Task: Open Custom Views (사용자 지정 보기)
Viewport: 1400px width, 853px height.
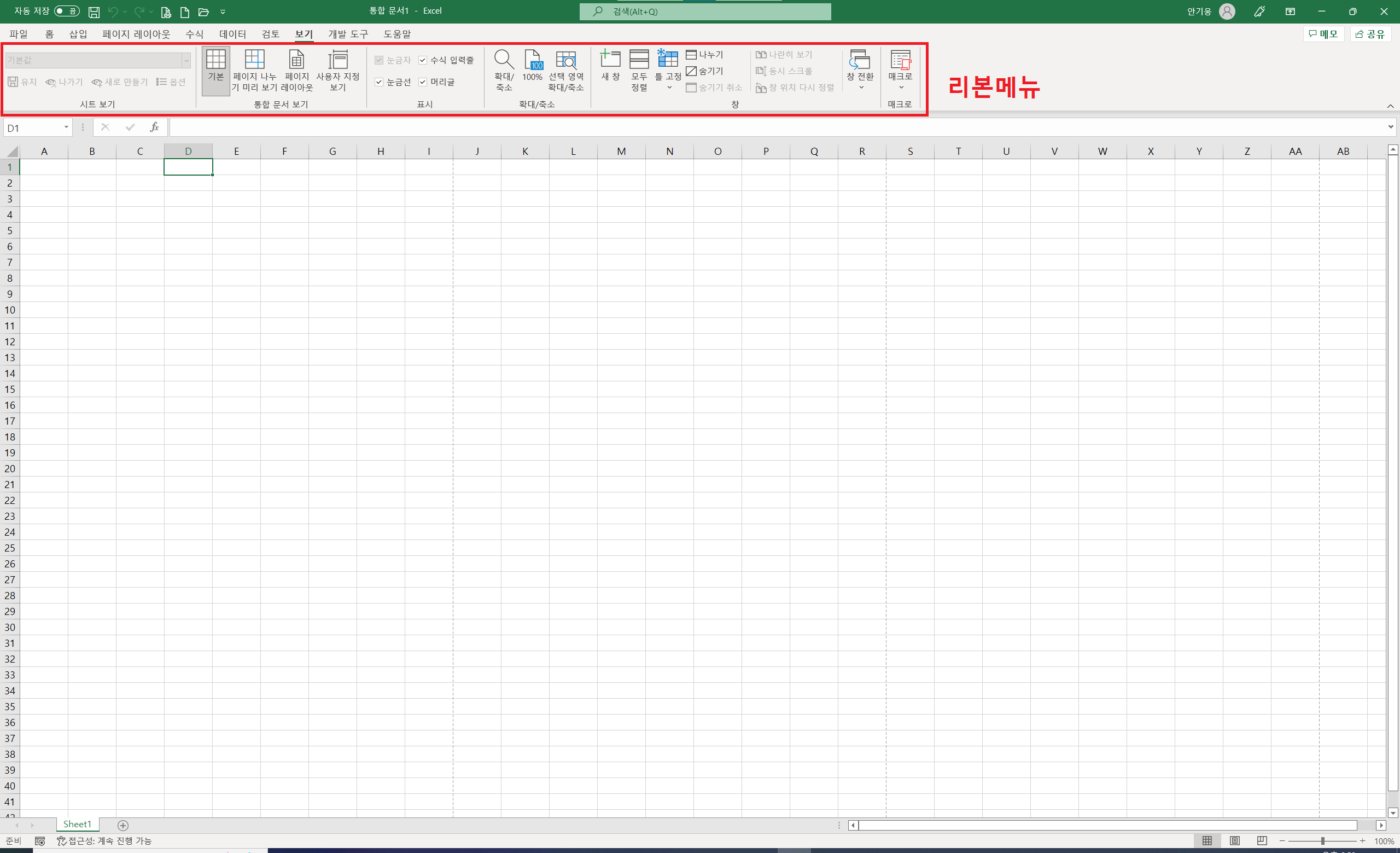Action: (x=337, y=60)
